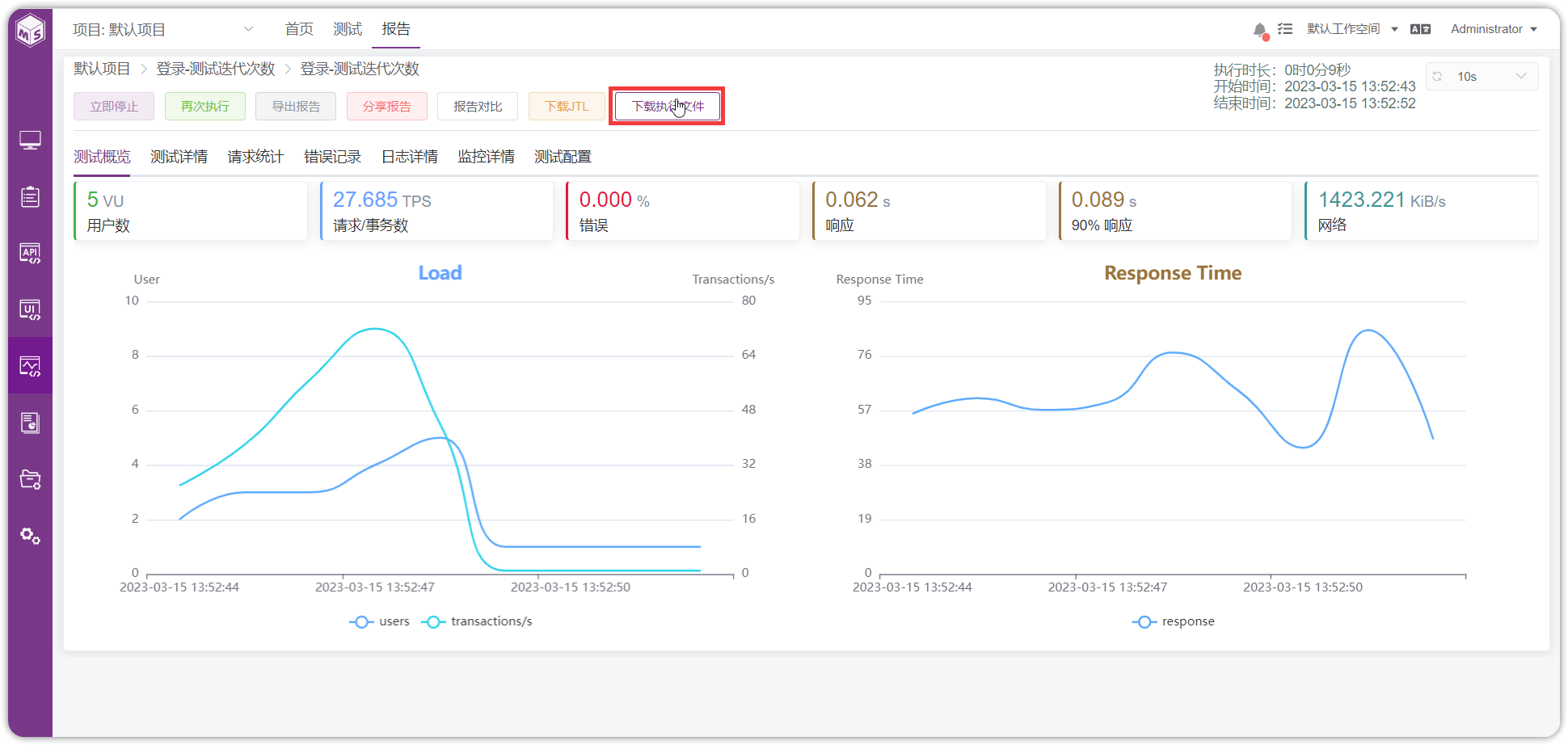Open the project settings folder icon
Screen dimensions: 1568x745
click(31, 479)
